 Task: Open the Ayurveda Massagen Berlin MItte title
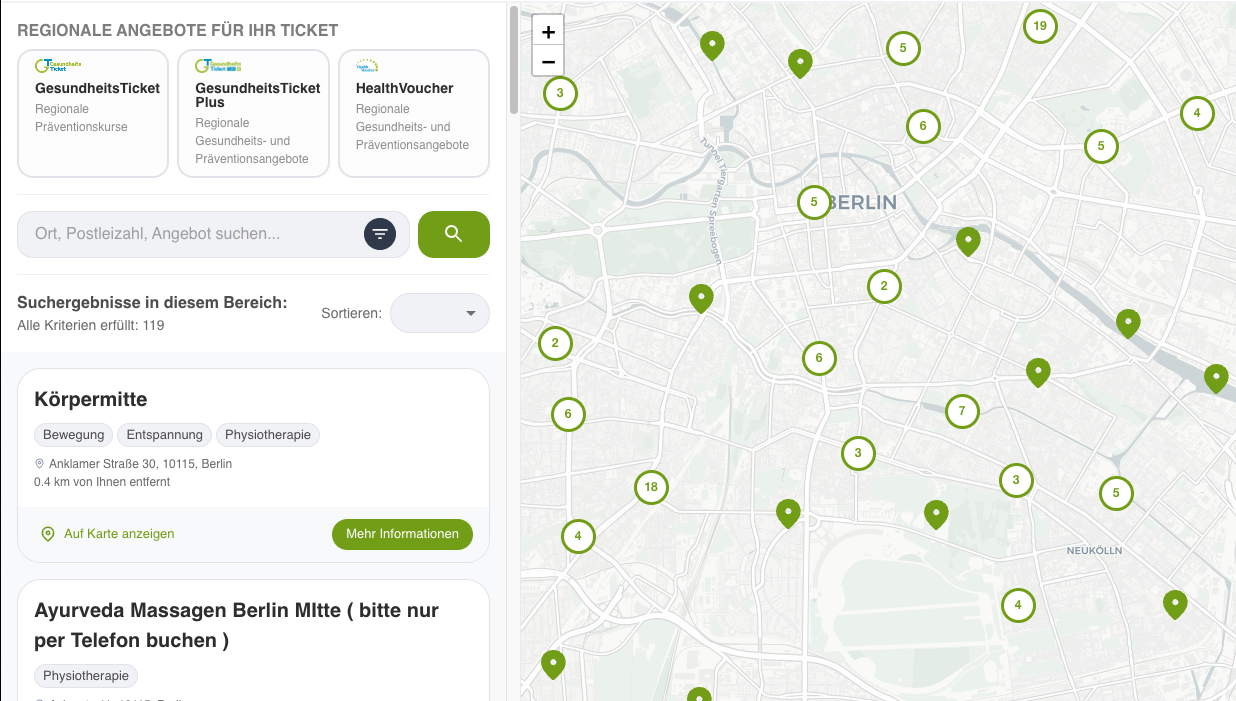coord(237,625)
